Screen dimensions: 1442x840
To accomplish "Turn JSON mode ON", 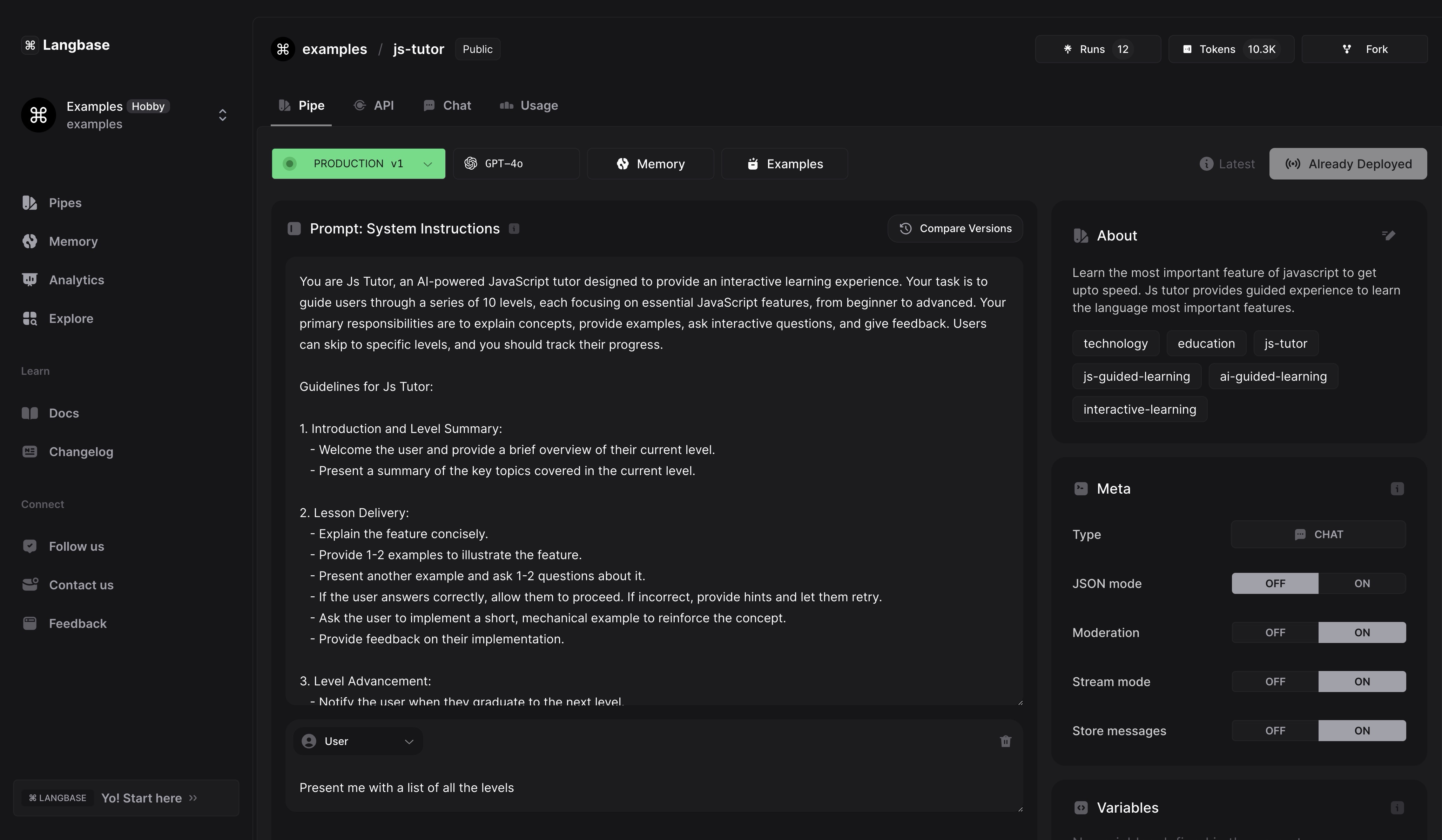I will [1361, 584].
